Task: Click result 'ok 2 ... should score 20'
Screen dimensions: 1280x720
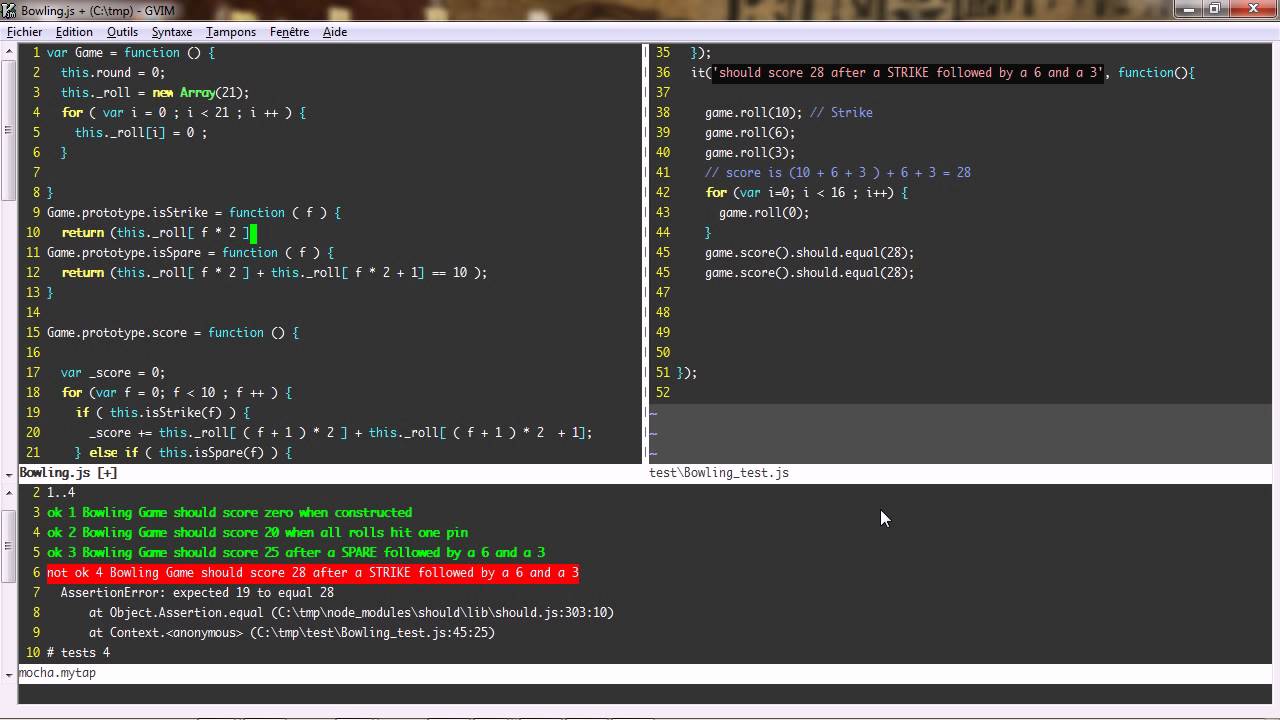Action: coord(257,533)
